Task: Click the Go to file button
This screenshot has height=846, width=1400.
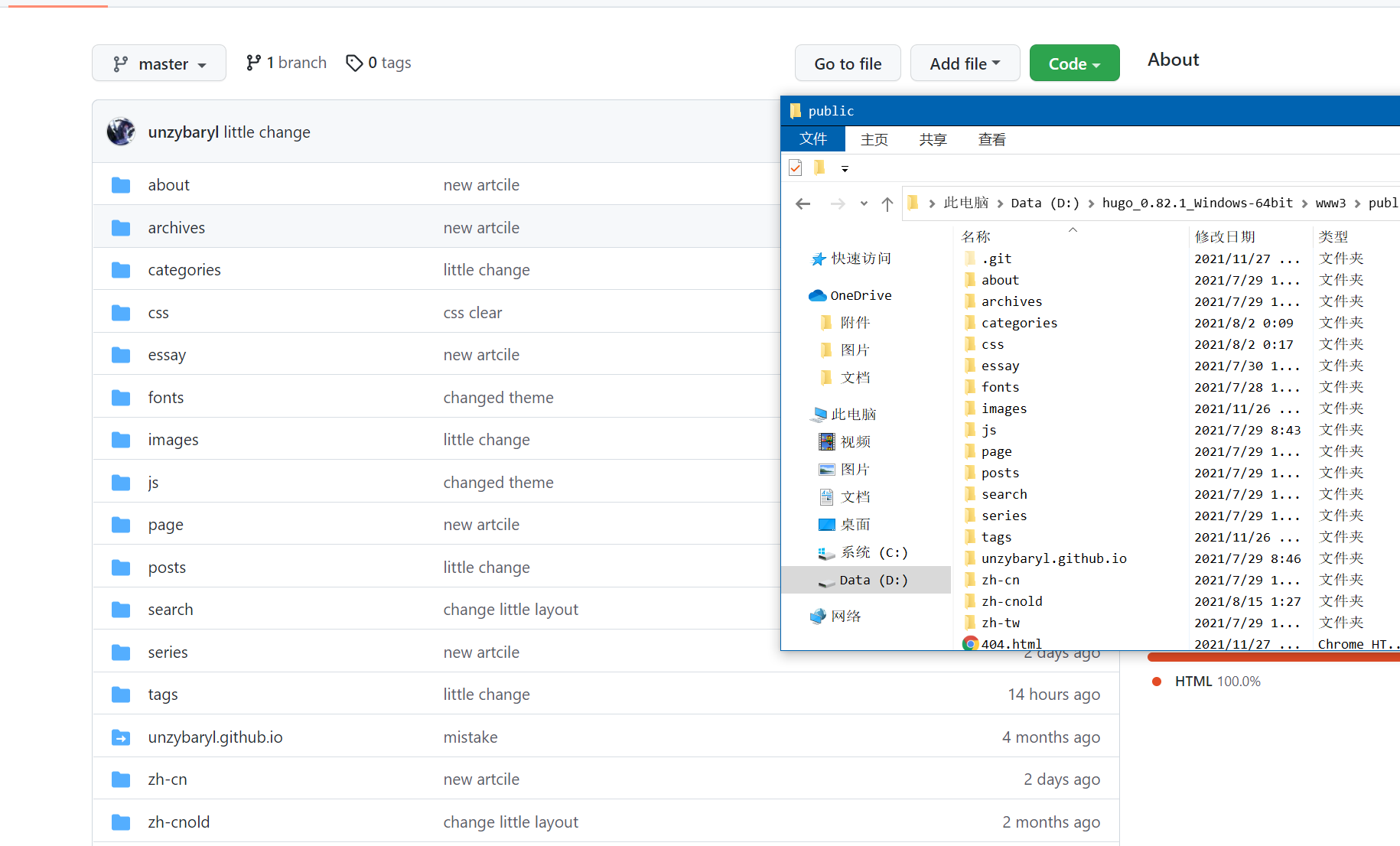Action: click(x=848, y=63)
